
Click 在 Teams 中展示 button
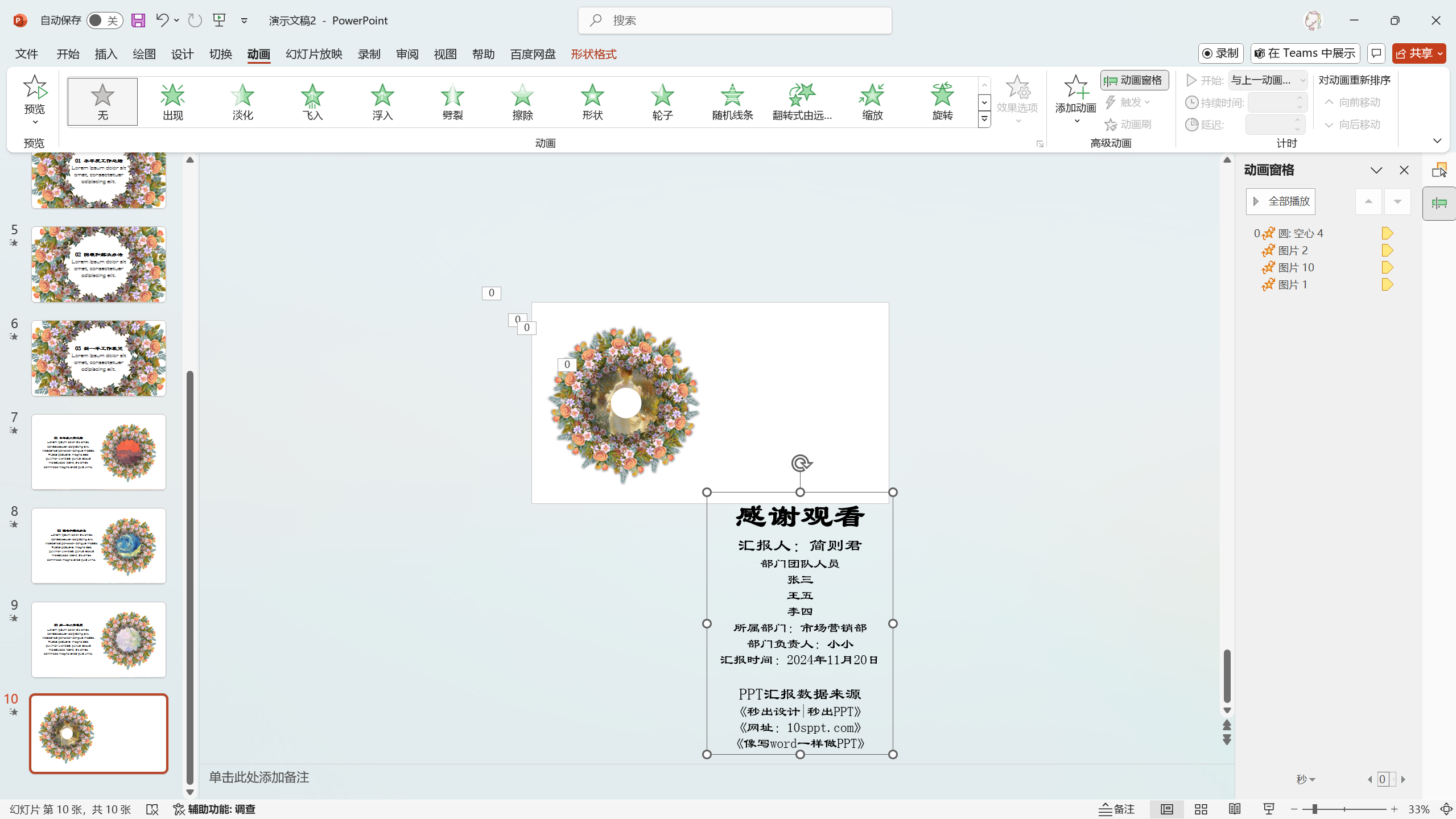point(1305,53)
